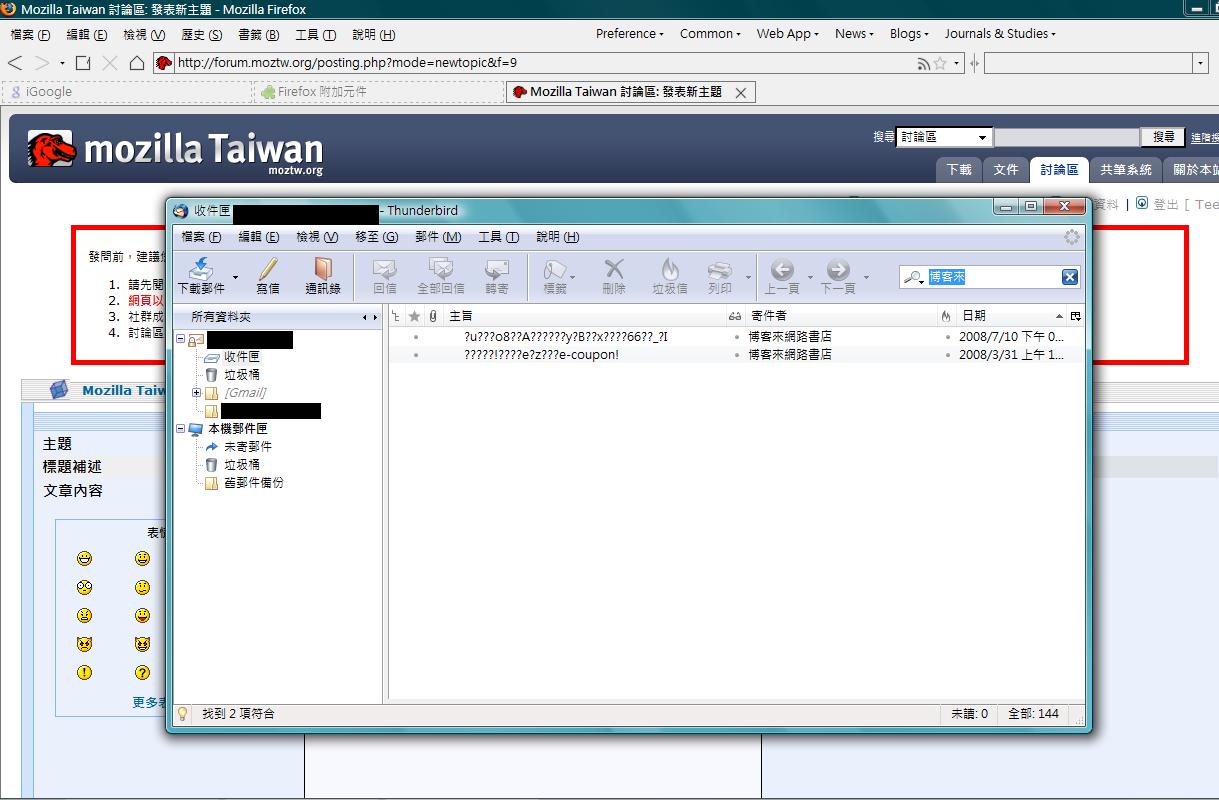Image resolution: width=1219 pixels, height=800 pixels.
Task: Go forward with 下一頁 arrow icon
Action: [x=838, y=269]
